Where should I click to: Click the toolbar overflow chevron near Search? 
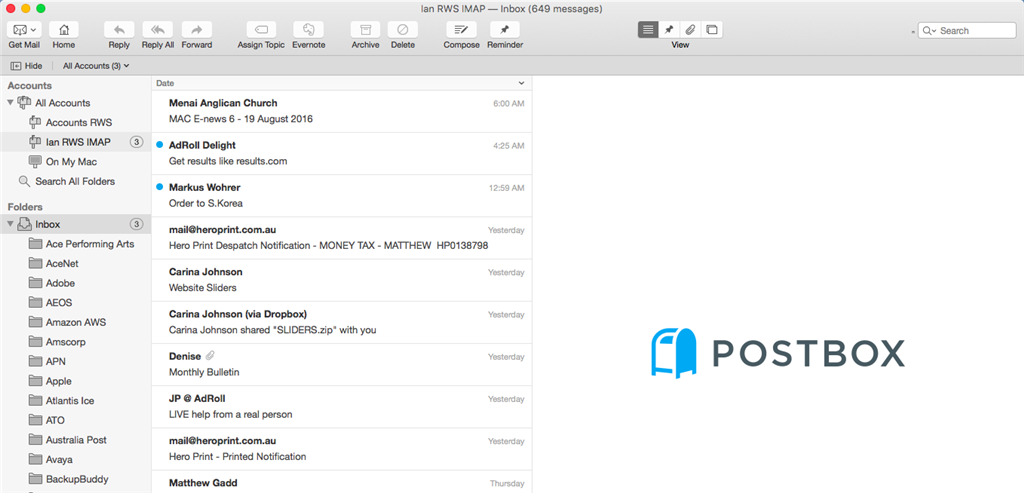pos(913,31)
